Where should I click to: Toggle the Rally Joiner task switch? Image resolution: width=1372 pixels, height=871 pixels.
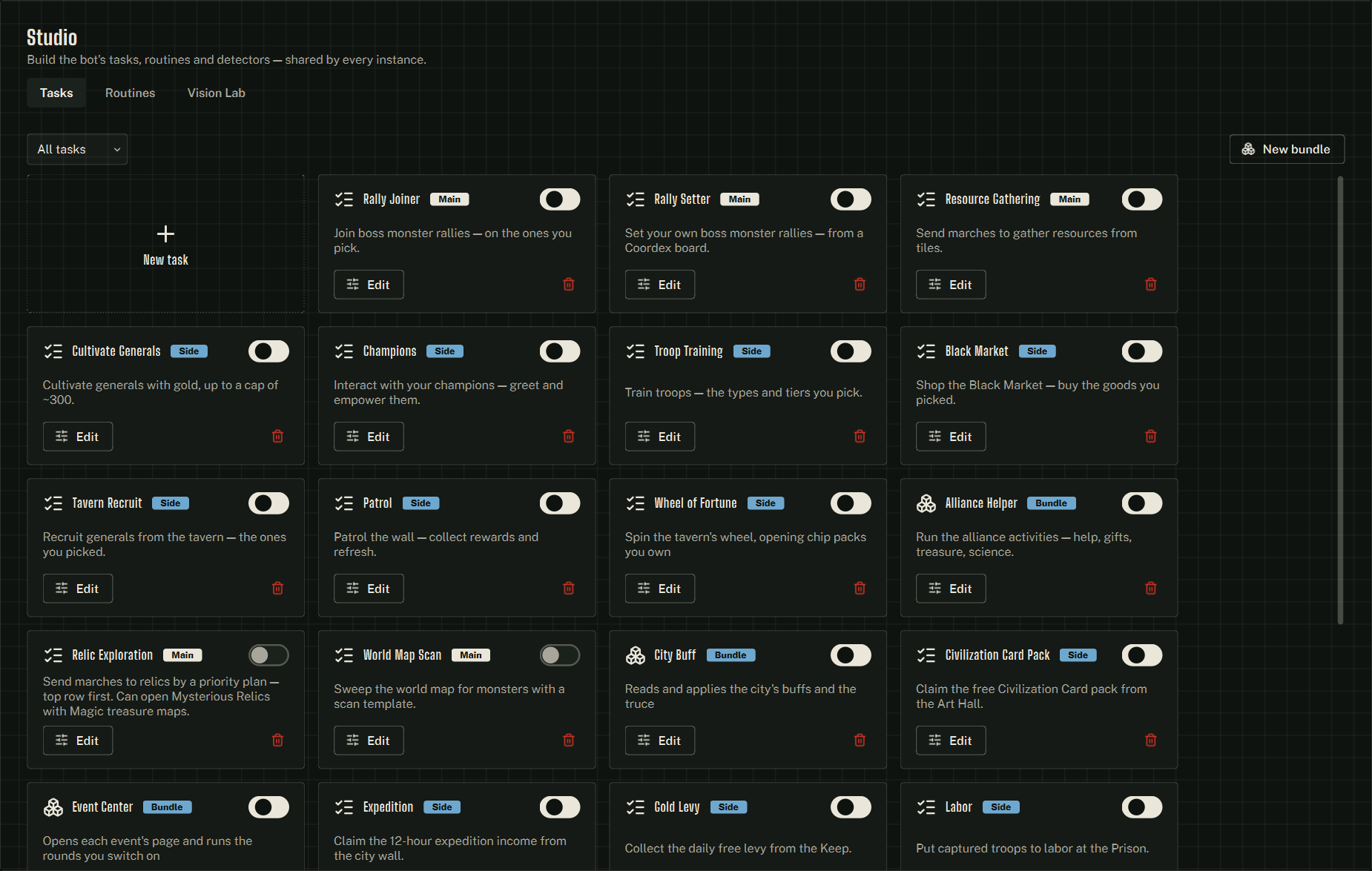[x=560, y=199]
